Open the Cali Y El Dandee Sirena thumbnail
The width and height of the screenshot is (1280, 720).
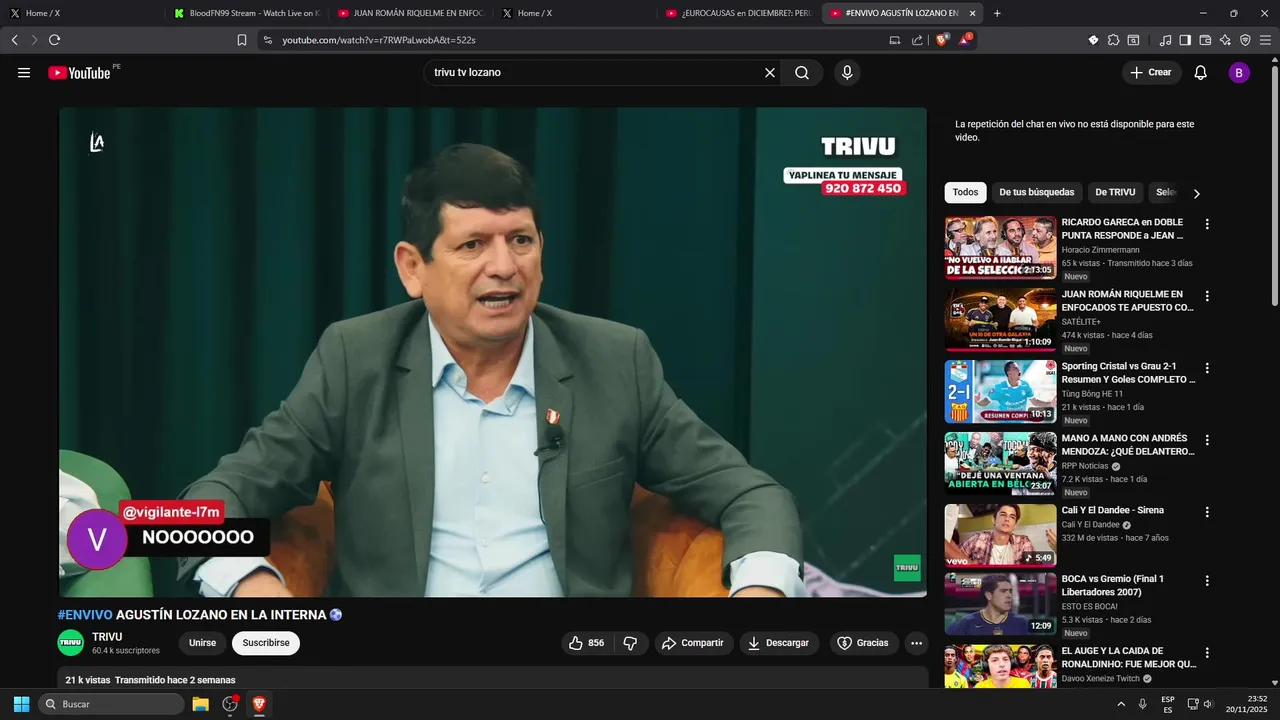1000,535
